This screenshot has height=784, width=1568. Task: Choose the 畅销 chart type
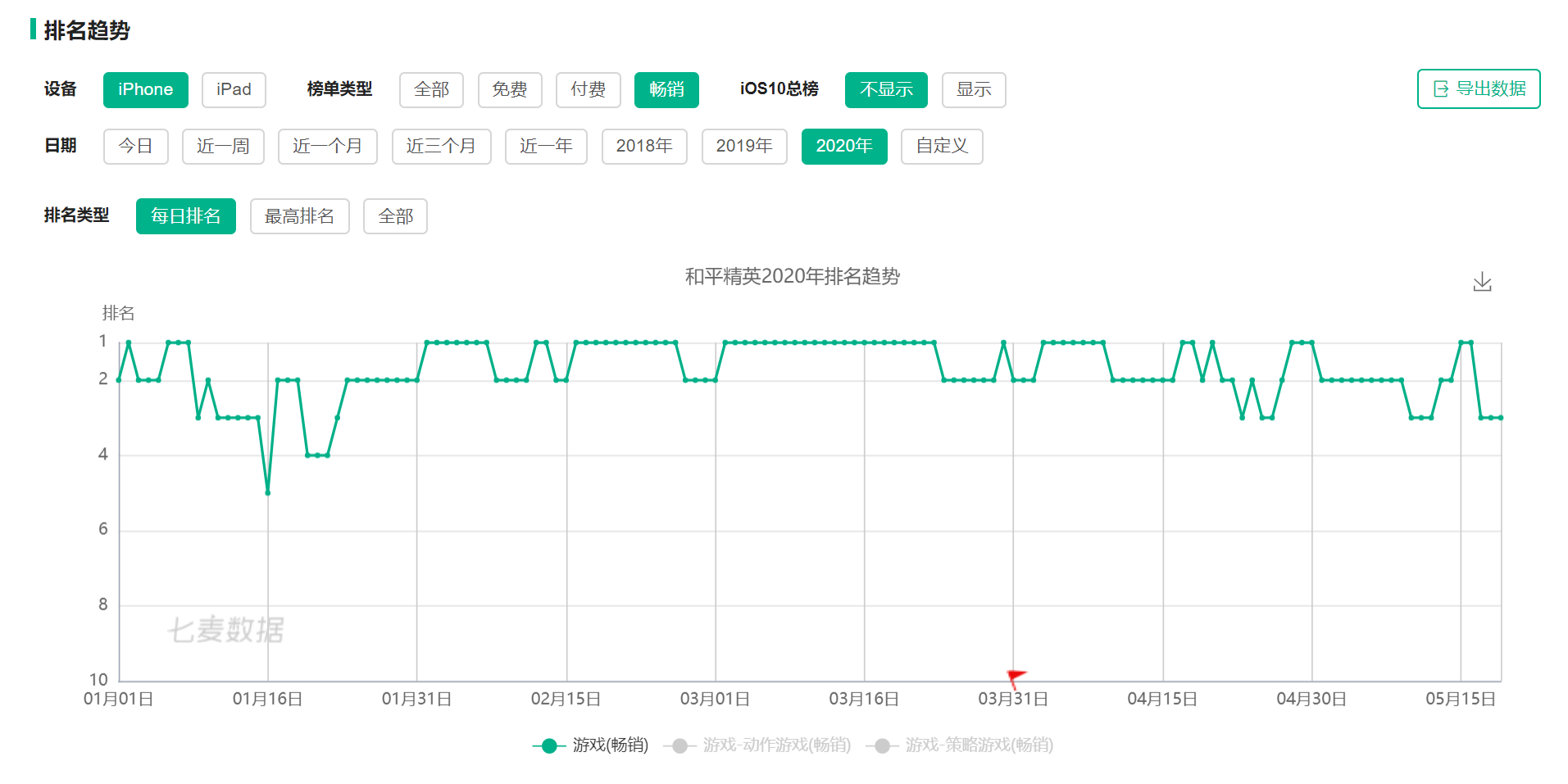click(x=666, y=89)
